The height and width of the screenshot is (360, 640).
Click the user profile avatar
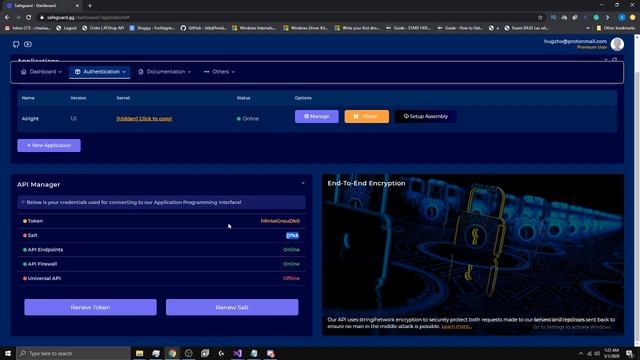point(617,44)
